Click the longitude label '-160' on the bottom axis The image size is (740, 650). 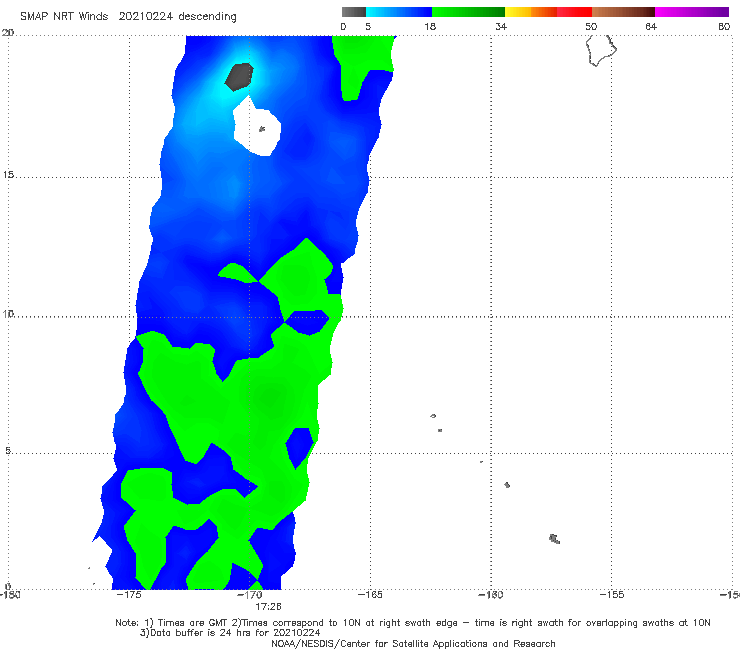491,594
